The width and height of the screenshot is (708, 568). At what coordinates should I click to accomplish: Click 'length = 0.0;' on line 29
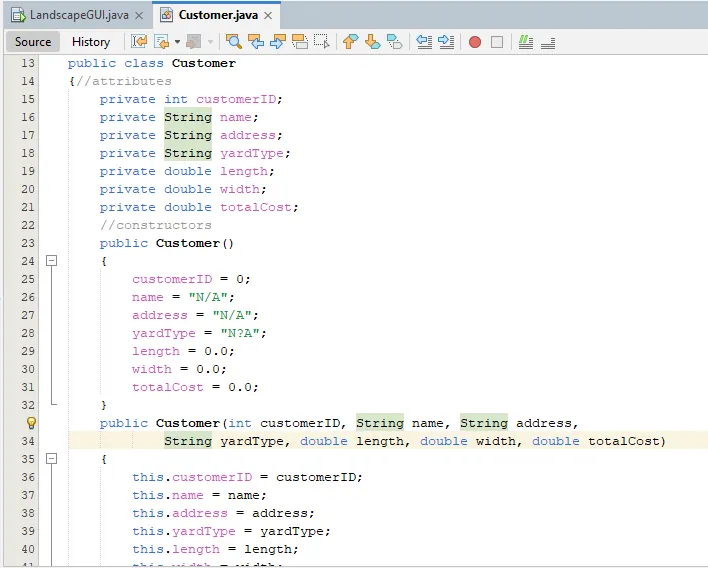pos(183,351)
